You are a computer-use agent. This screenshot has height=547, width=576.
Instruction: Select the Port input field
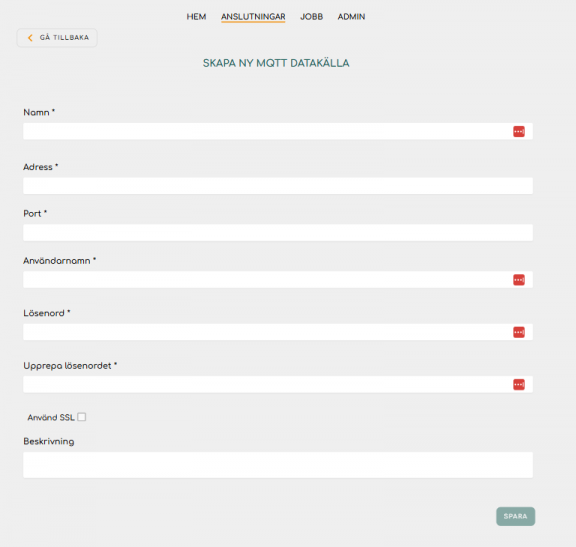point(278,233)
